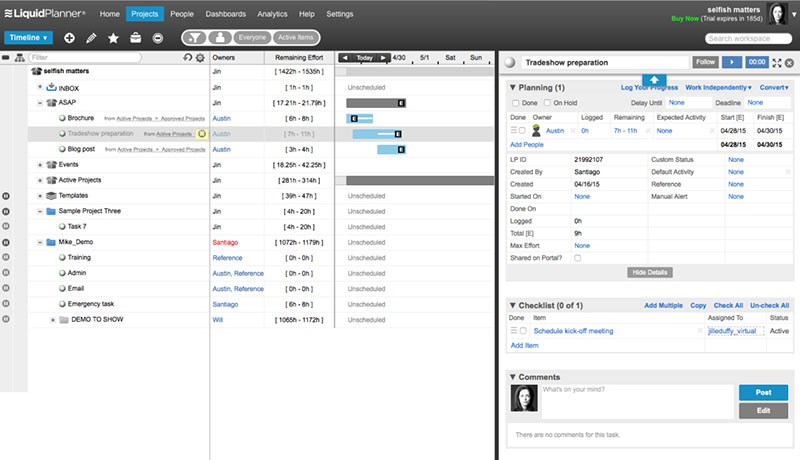The width and height of the screenshot is (800, 460).
Task: Check the Done checkbox in Planning
Action: 516,102
